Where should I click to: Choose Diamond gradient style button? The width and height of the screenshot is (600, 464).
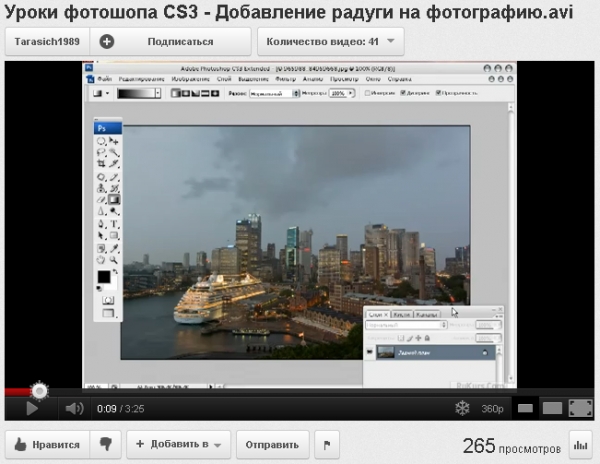click(x=215, y=93)
